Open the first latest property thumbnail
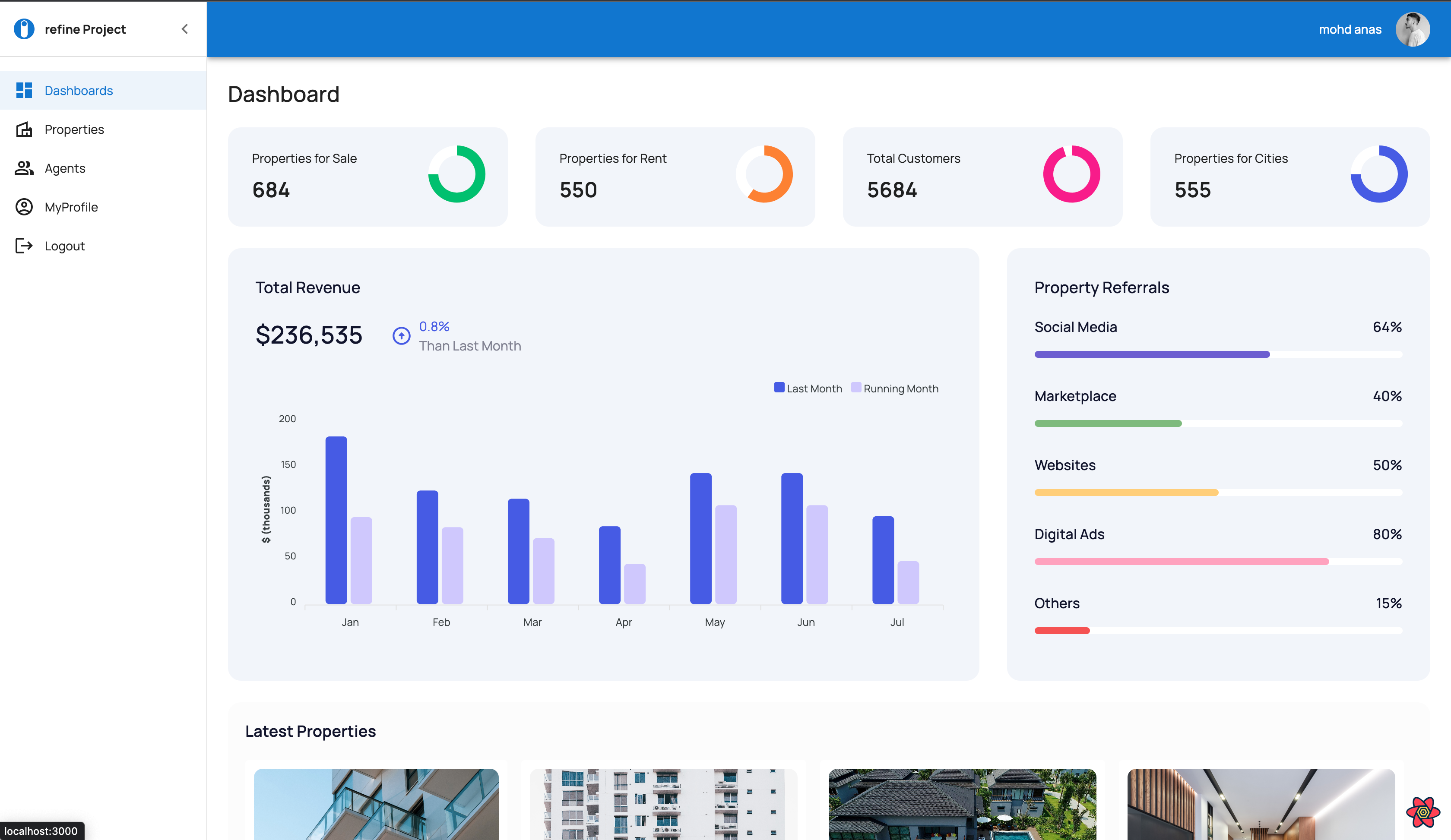This screenshot has height=840, width=1451. pyautogui.click(x=376, y=804)
